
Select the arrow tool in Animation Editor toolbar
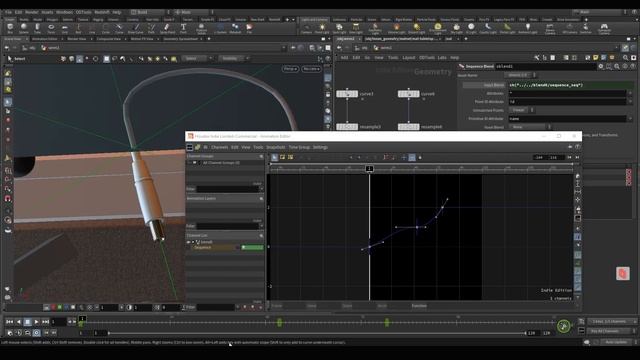[275, 157]
